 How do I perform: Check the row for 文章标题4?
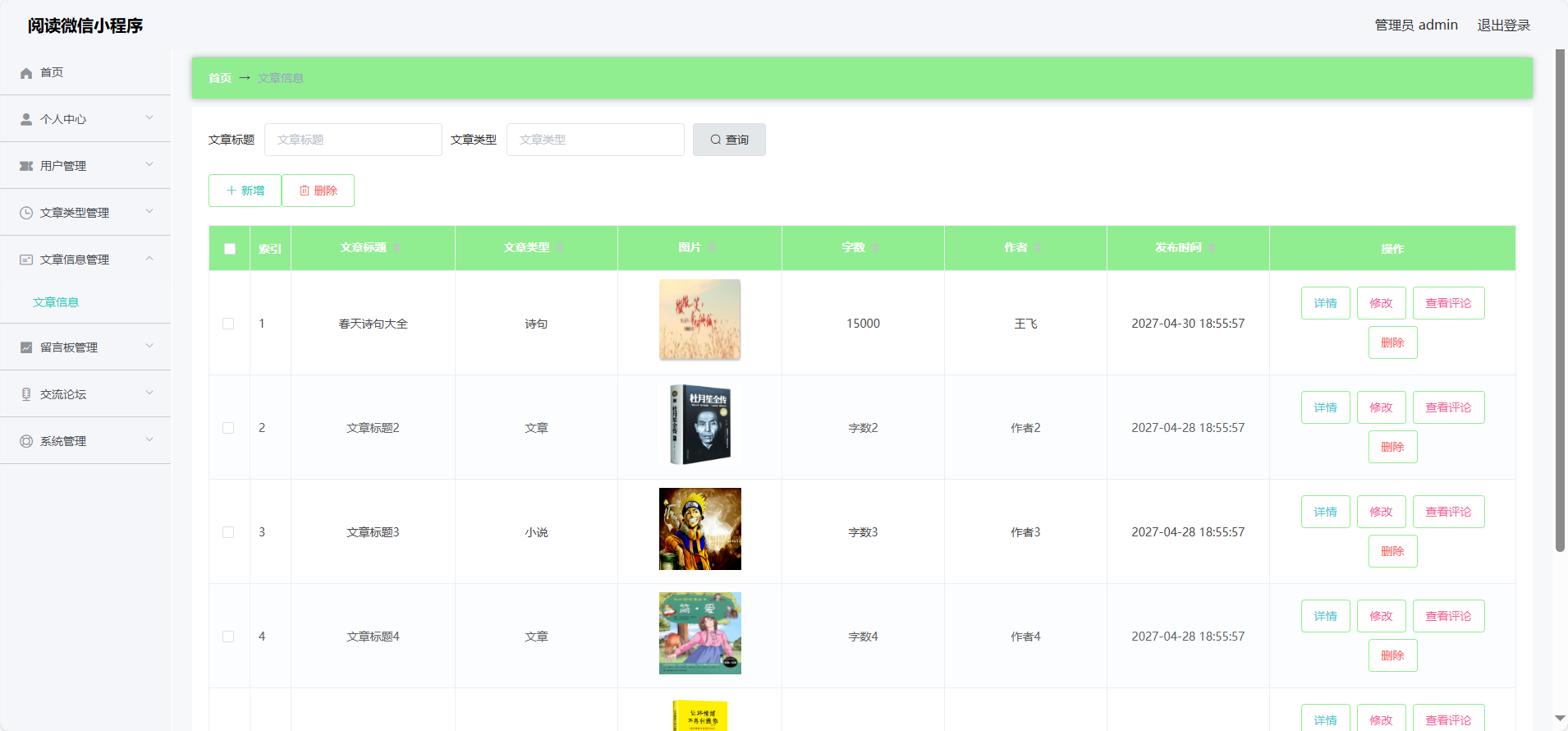click(x=228, y=637)
